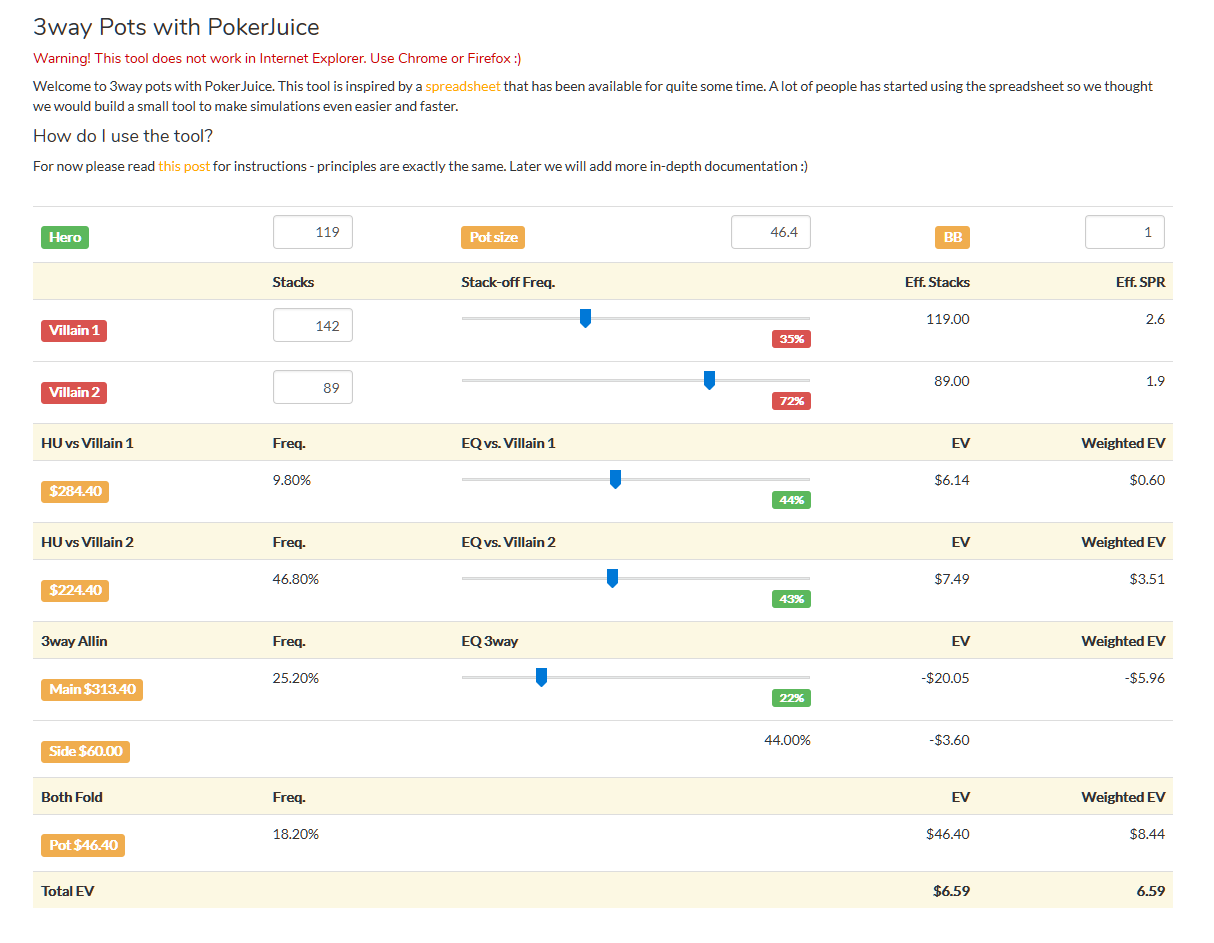Open the spreadsheet link in the intro
The image size is (1214, 943).
point(463,86)
